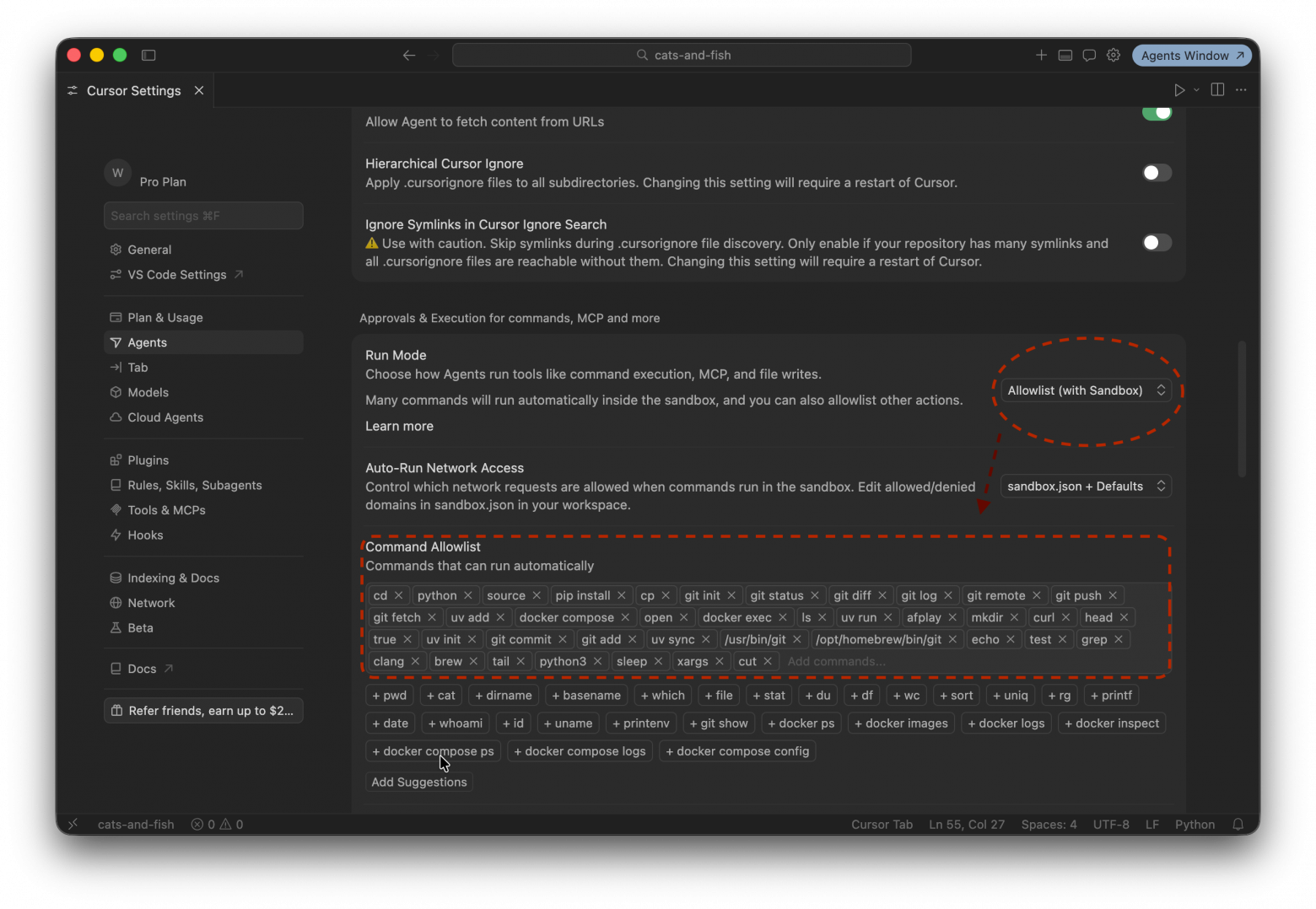Toggle the panel layout icon in title bar
The height and width of the screenshot is (909, 1316).
coord(1065,56)
